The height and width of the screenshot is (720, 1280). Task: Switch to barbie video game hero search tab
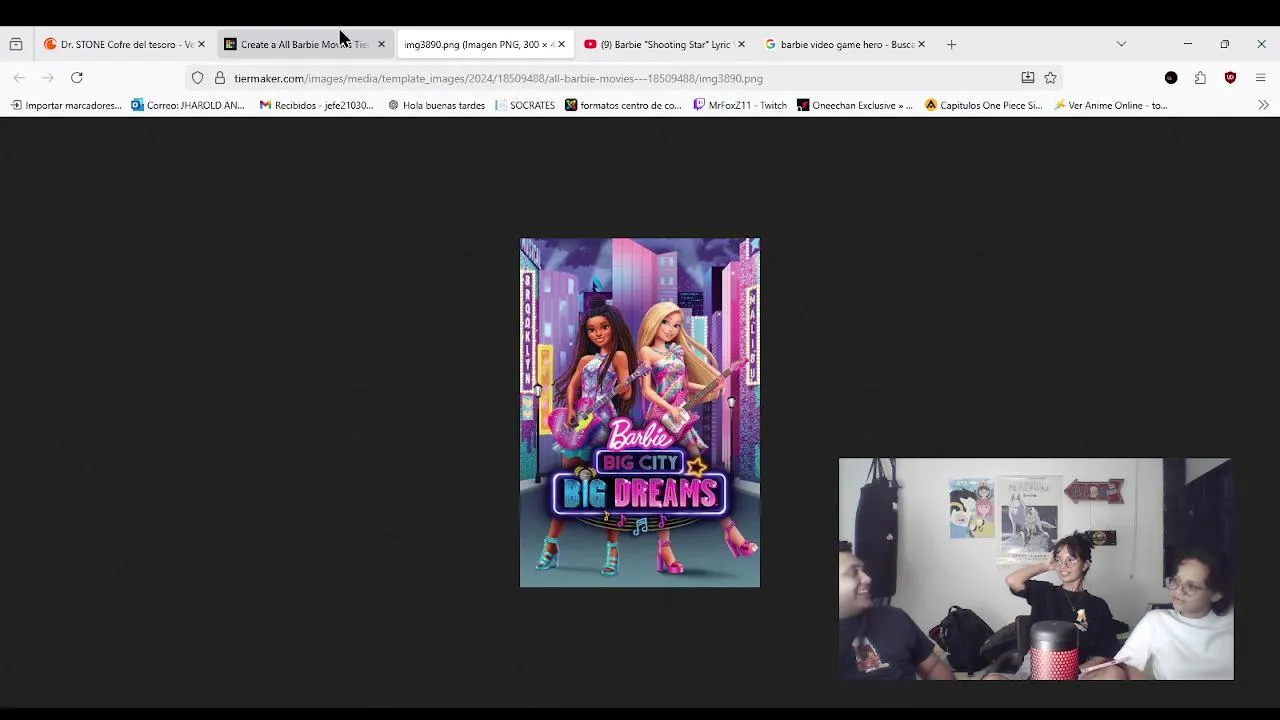844,44
